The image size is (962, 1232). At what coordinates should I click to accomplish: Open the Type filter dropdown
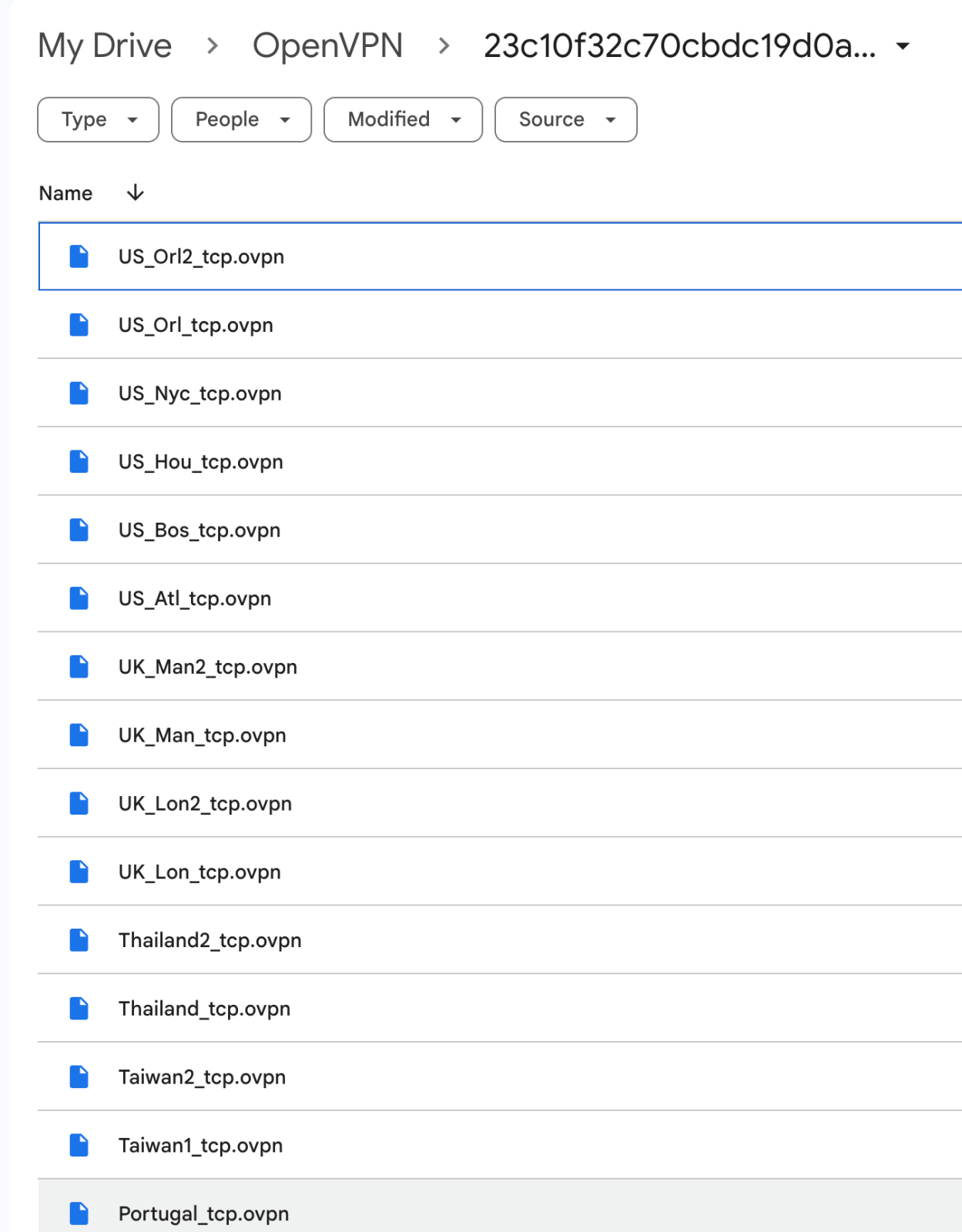point(98,119)
